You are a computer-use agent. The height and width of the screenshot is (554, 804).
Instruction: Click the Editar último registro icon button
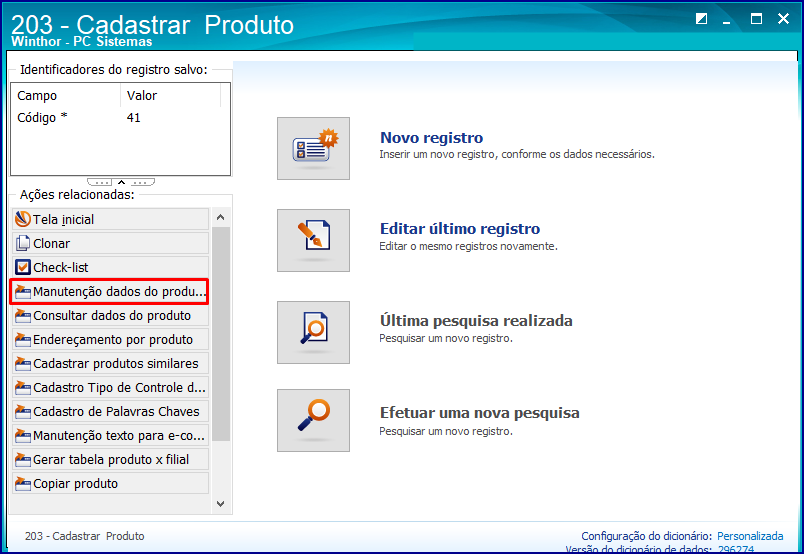click(x=313, y=240)
